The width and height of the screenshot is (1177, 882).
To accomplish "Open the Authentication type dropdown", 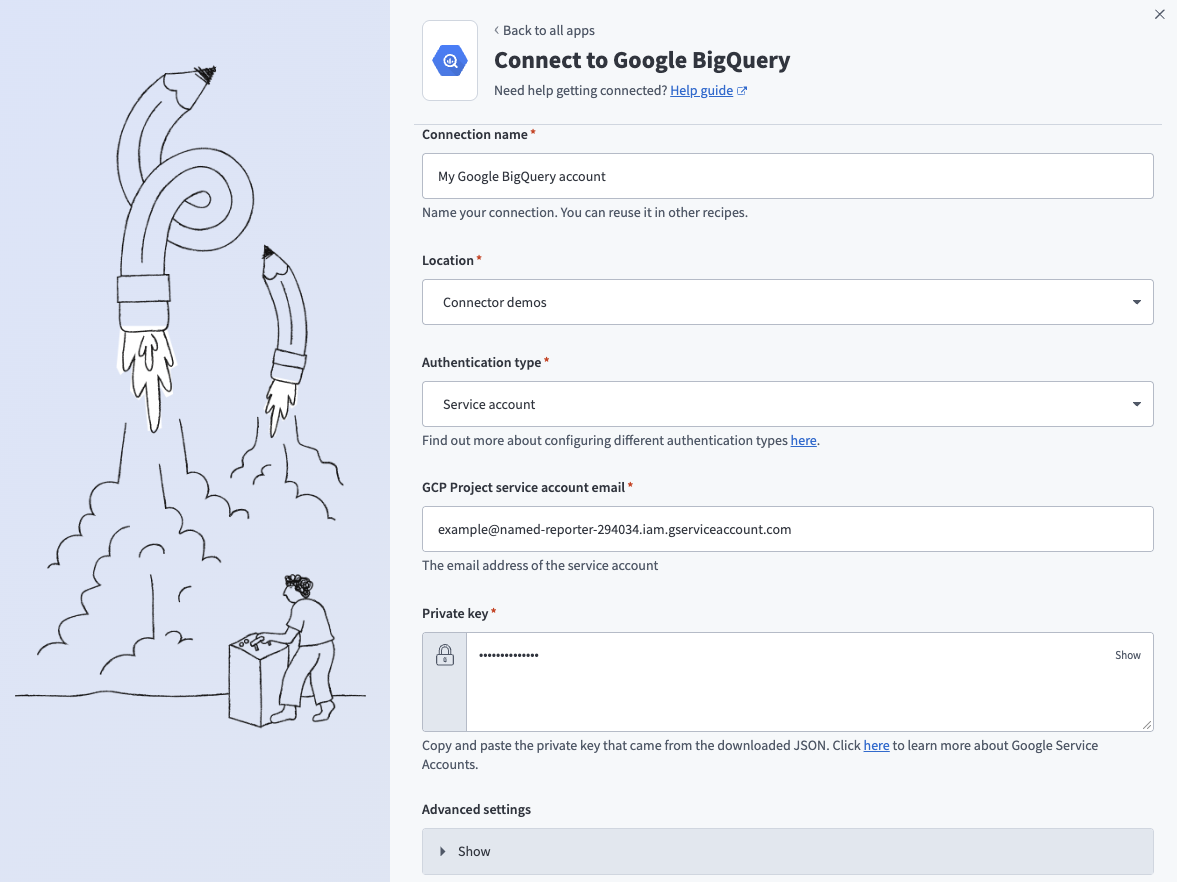I will click(x=787, y=403).
